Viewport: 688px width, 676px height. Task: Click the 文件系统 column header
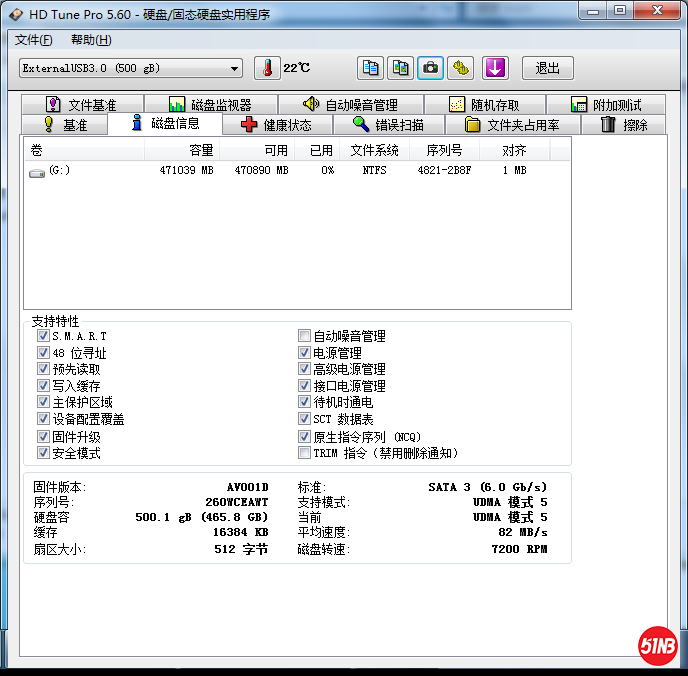click(374, 150)
